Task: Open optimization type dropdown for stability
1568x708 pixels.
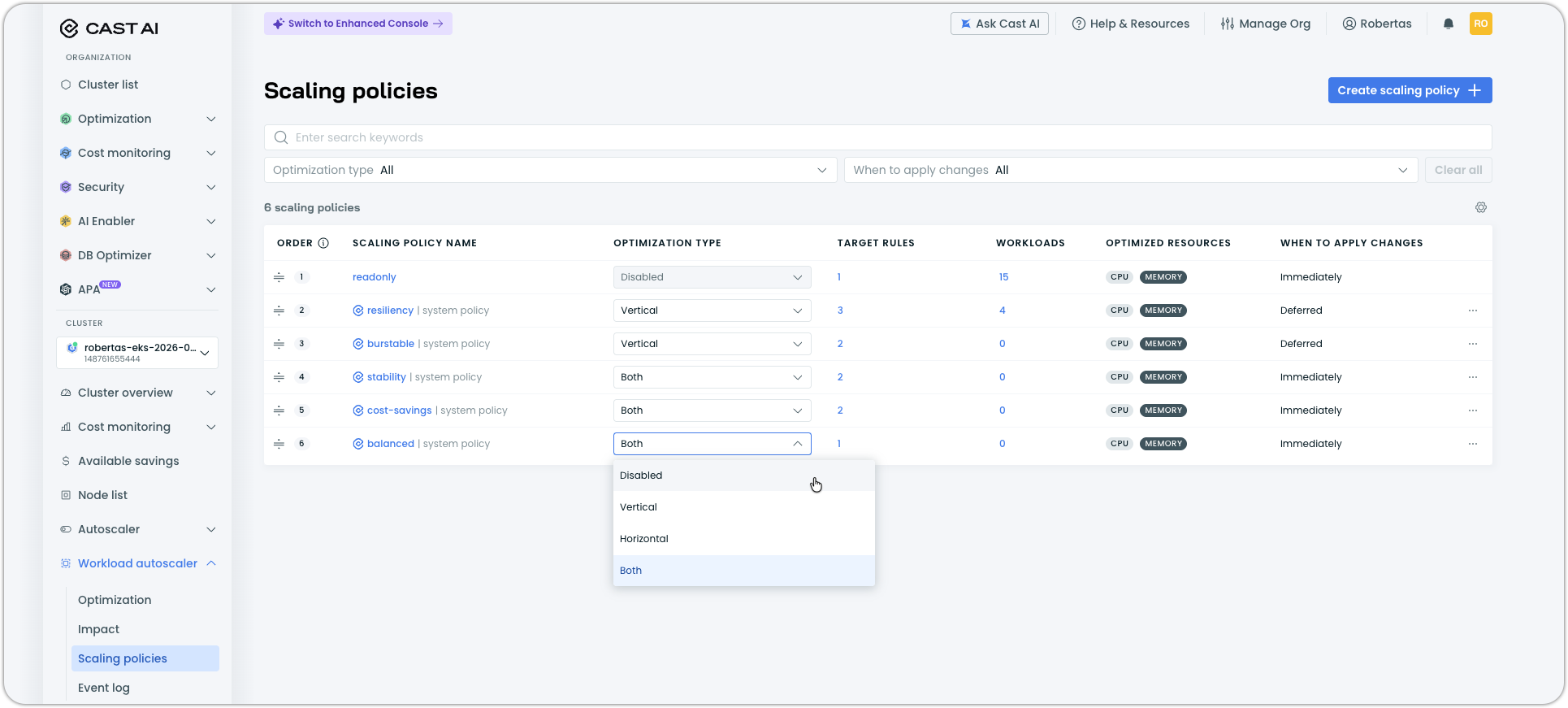Action: 712,377
